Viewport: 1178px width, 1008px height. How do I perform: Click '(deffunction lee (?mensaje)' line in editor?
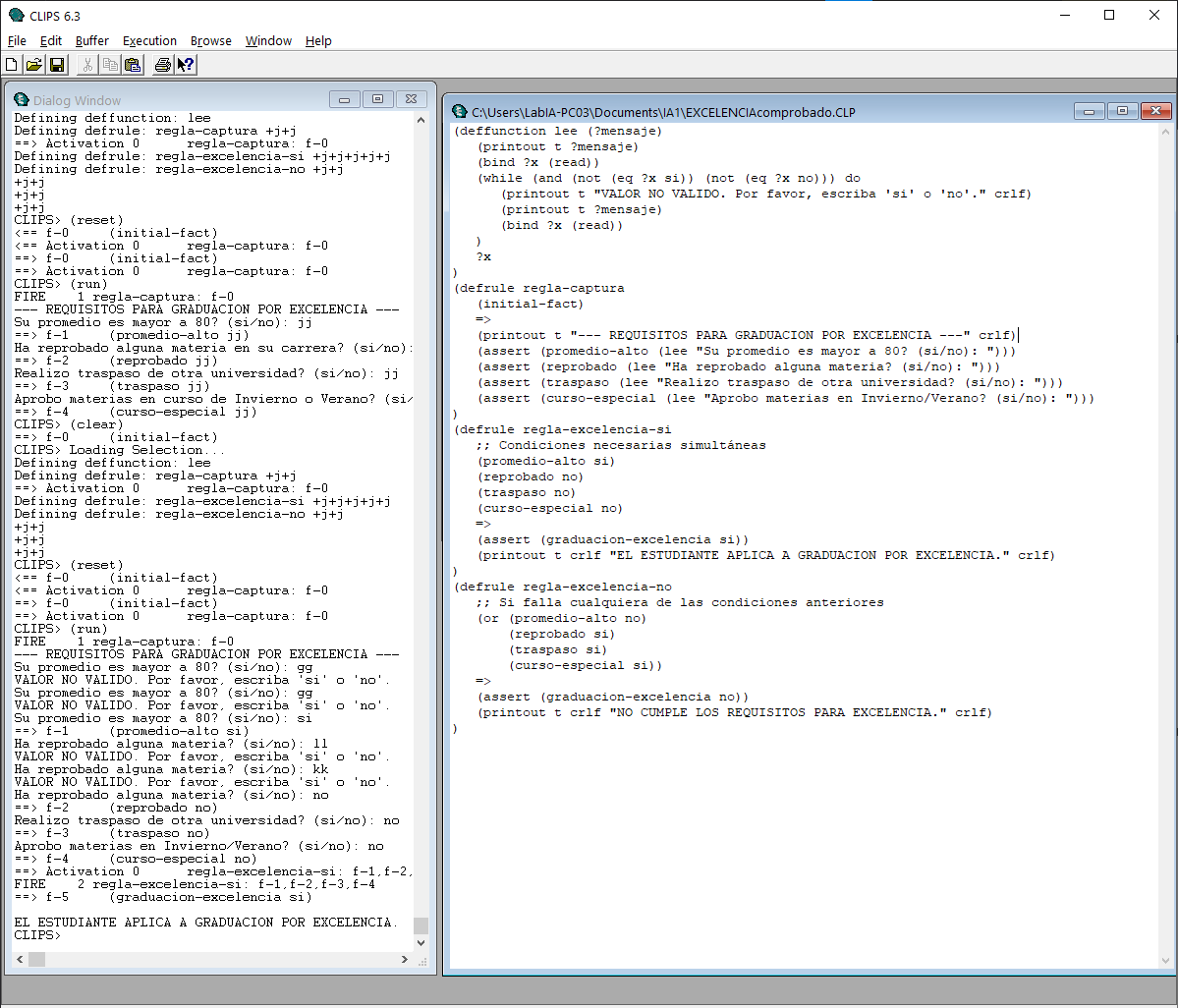pos(558,131)
